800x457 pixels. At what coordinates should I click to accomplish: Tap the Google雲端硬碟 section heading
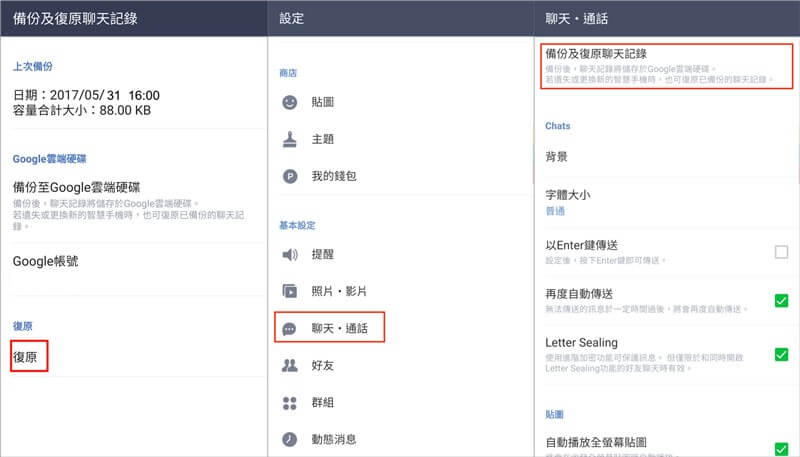tap(49, 159)
